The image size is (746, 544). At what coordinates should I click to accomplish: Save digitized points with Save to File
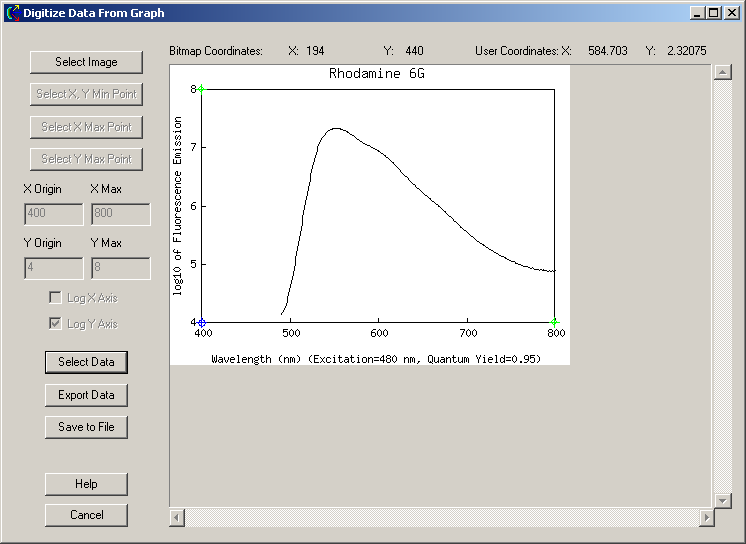click(86, 427)
